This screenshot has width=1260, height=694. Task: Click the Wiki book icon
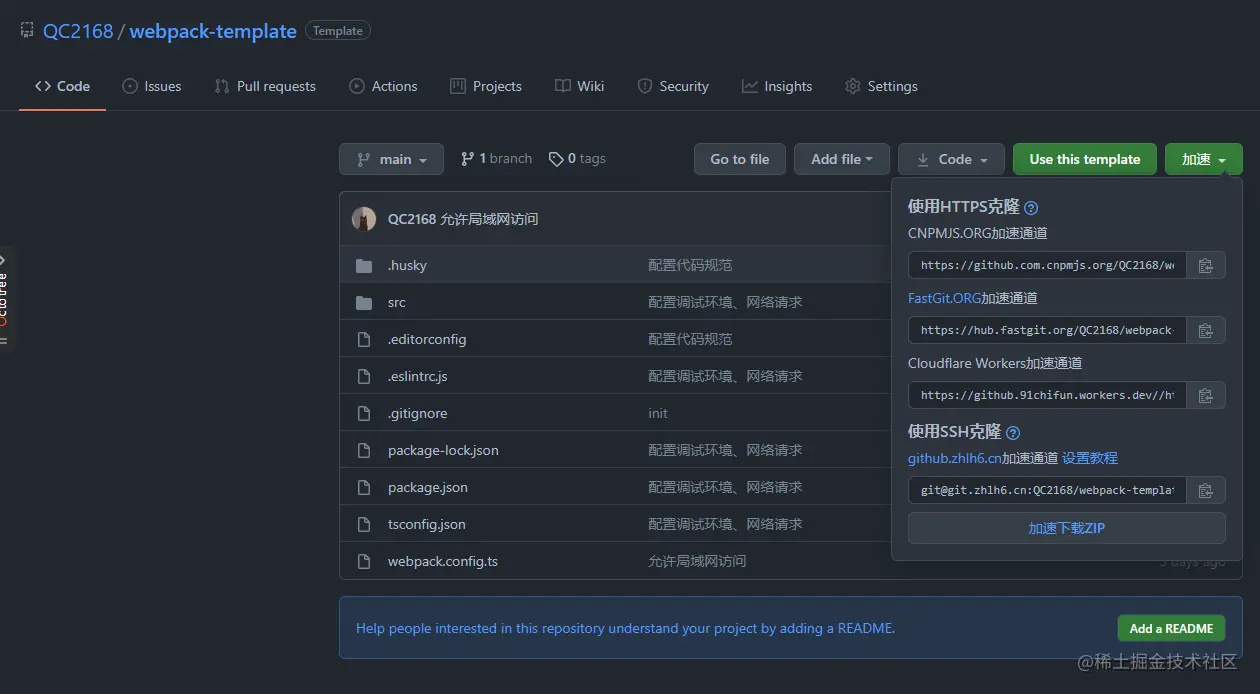click(563, 86)
